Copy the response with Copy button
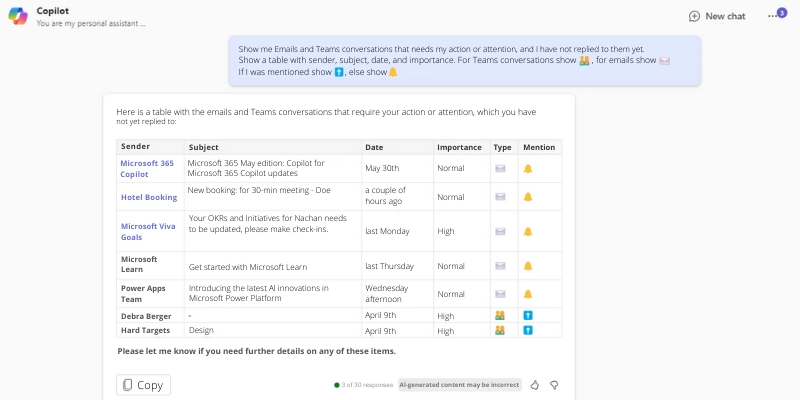 click(x=143, y=385)
